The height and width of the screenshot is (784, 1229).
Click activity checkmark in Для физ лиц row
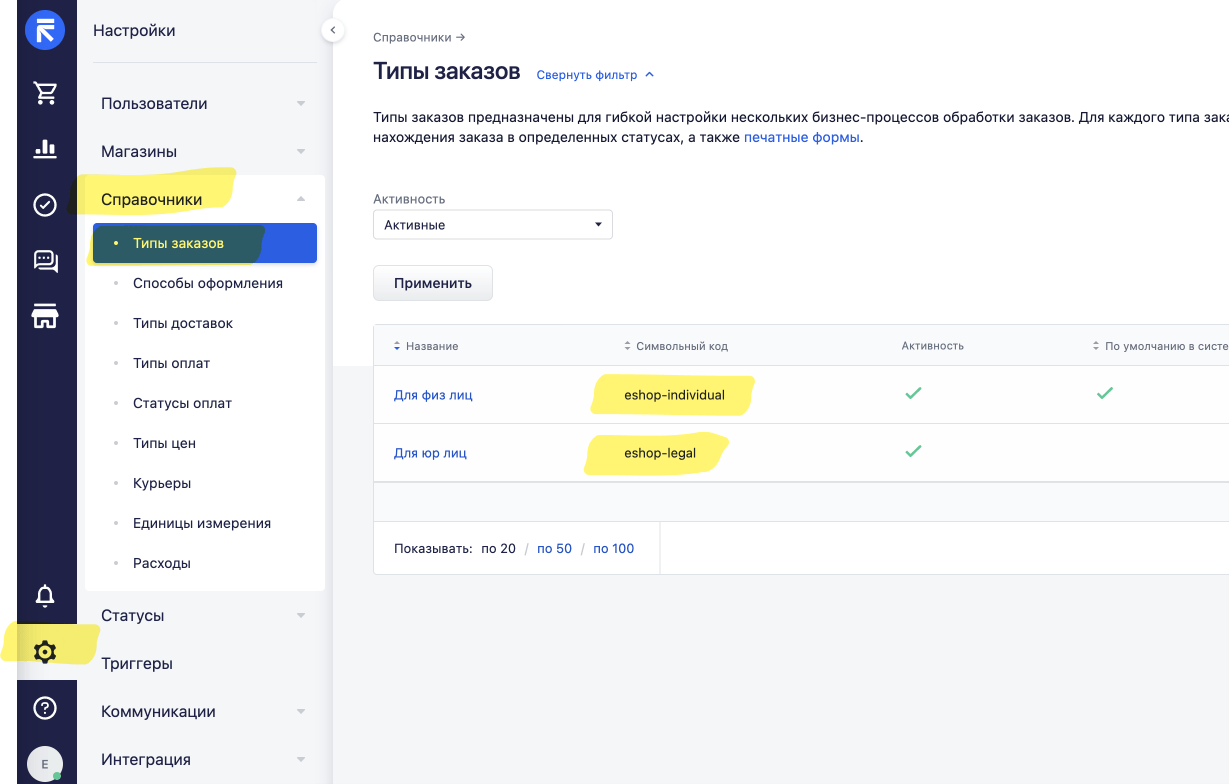point(912,394)
